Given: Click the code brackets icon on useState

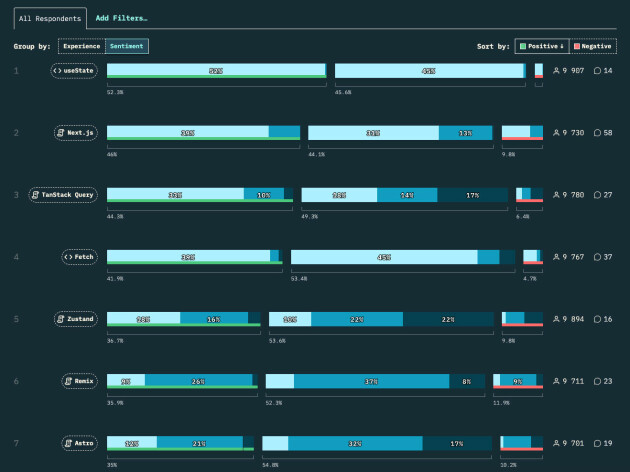Looking at the screenshot, I should pos(57,71).
